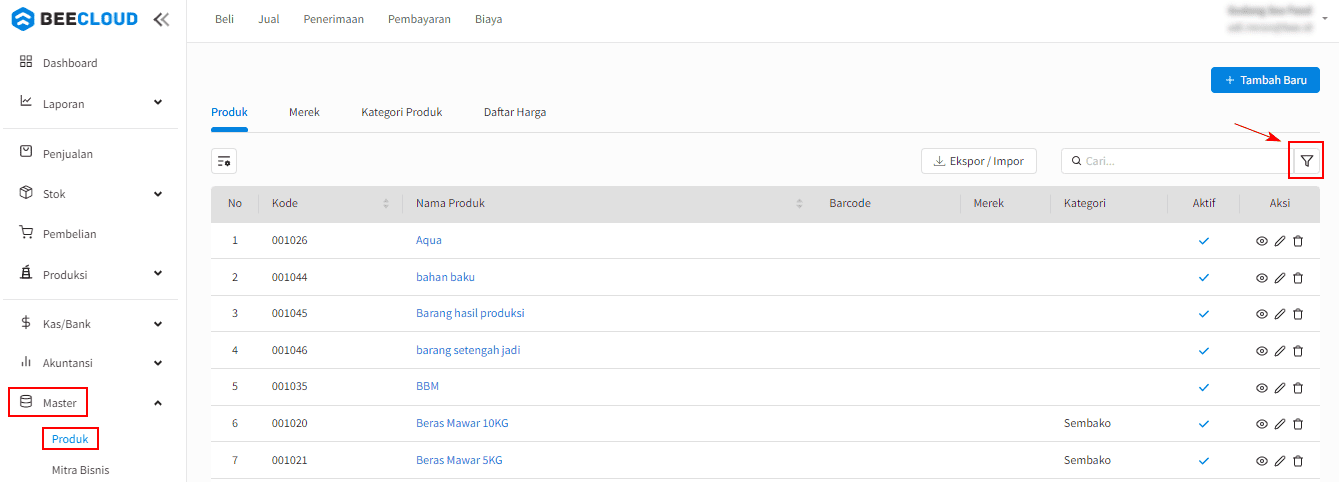The width and height of the screenshot is (1339, 482).
Task: Expand Produksi menu chevron
Action: (x=158, y=273)
